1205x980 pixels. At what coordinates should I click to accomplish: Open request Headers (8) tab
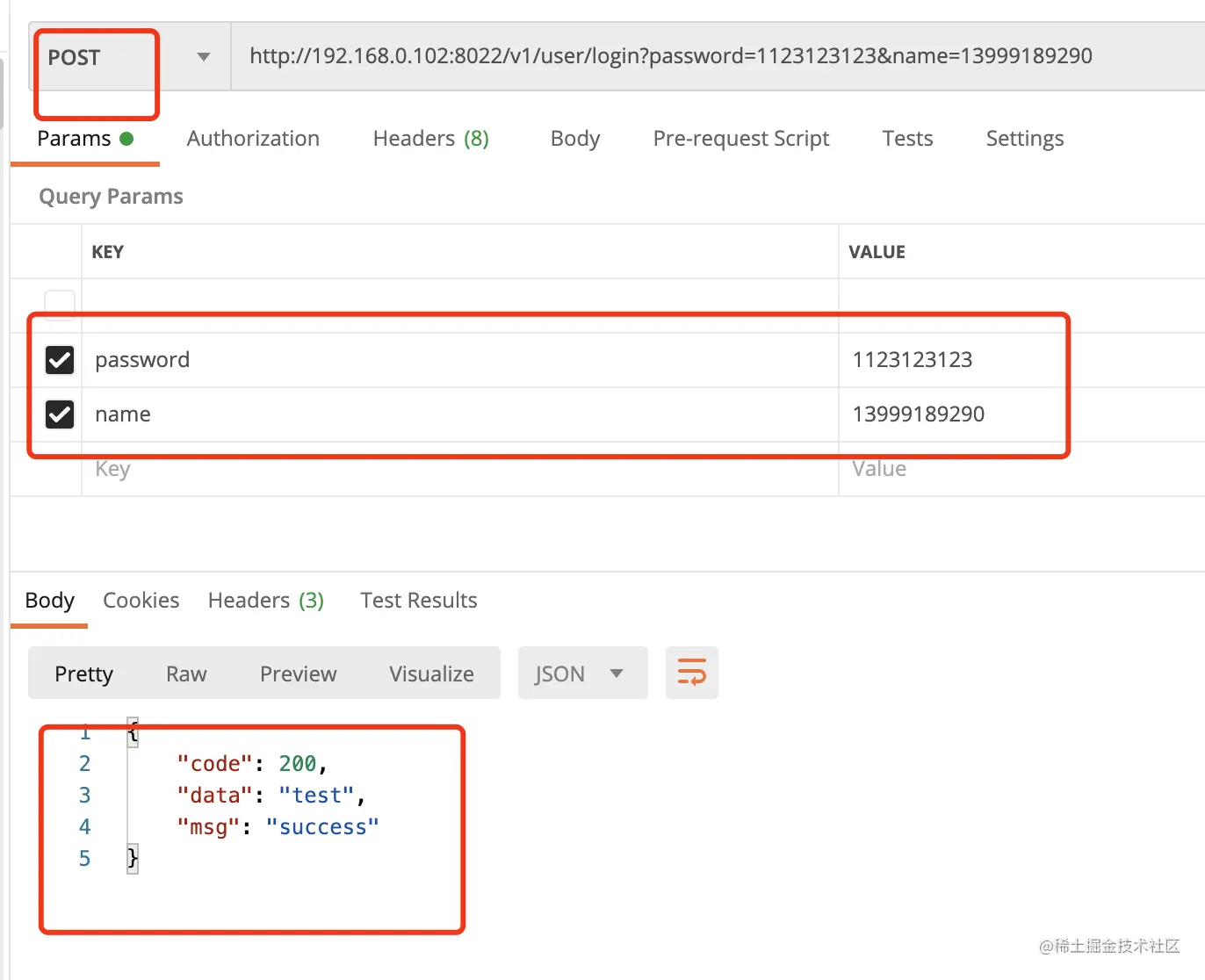[430, 139]
